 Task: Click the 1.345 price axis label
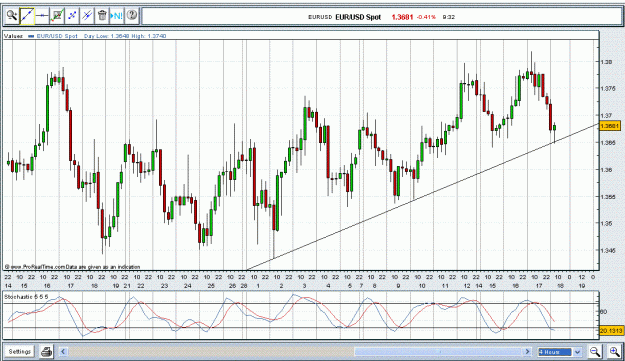pos(608,250)
